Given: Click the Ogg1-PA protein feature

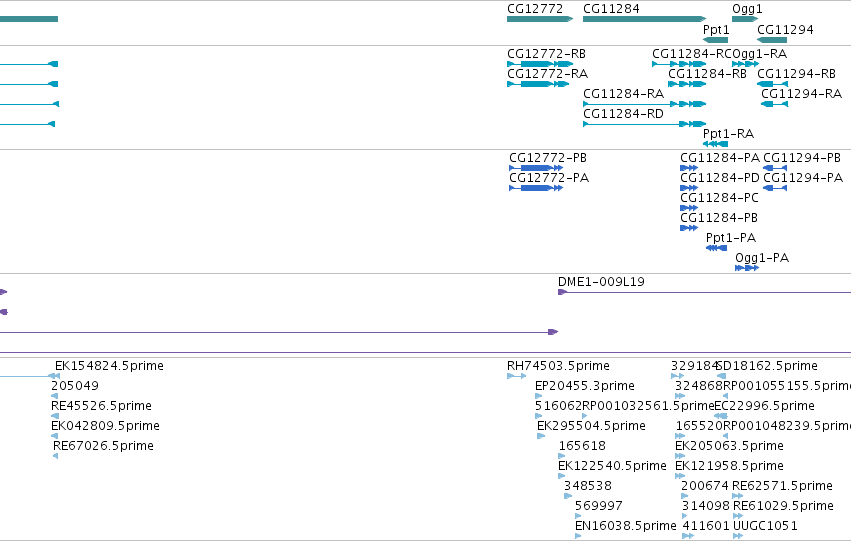Looking at the screenshot, I should click(747, 268).
